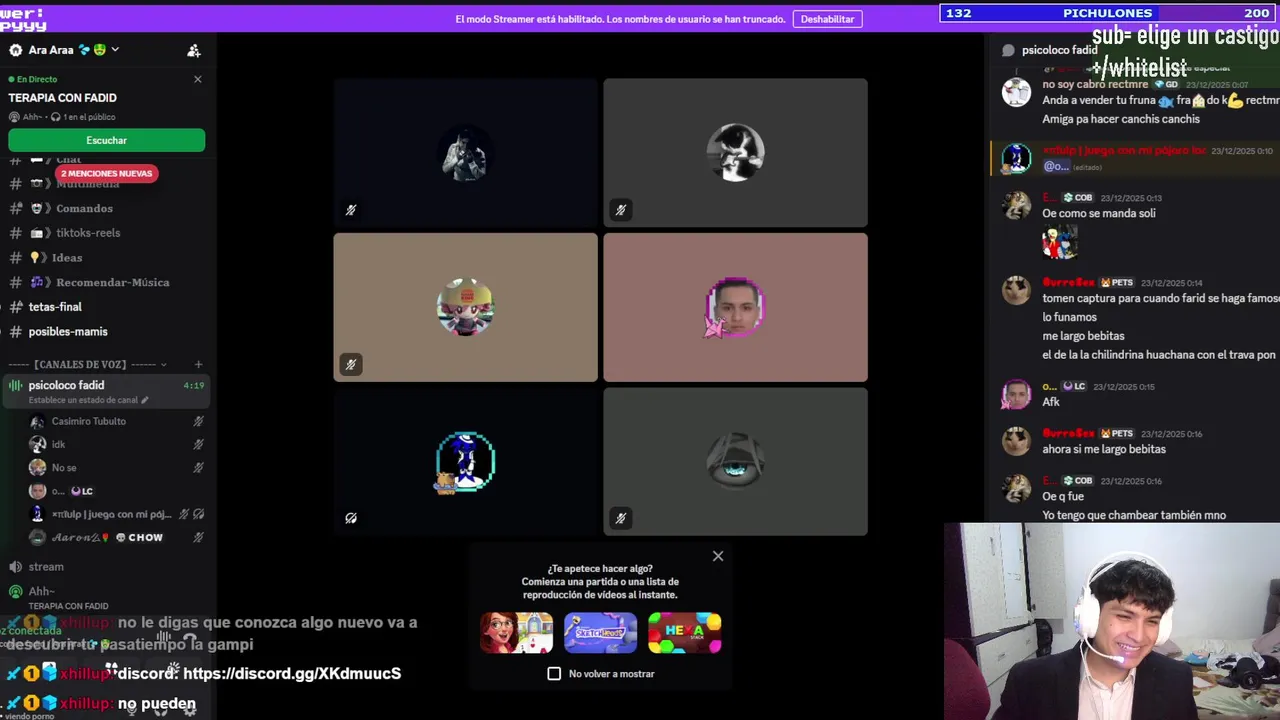The image size is (1280, 720).
Task: Click muted mic icon on top-right video tile
Action: coord(620,210)
